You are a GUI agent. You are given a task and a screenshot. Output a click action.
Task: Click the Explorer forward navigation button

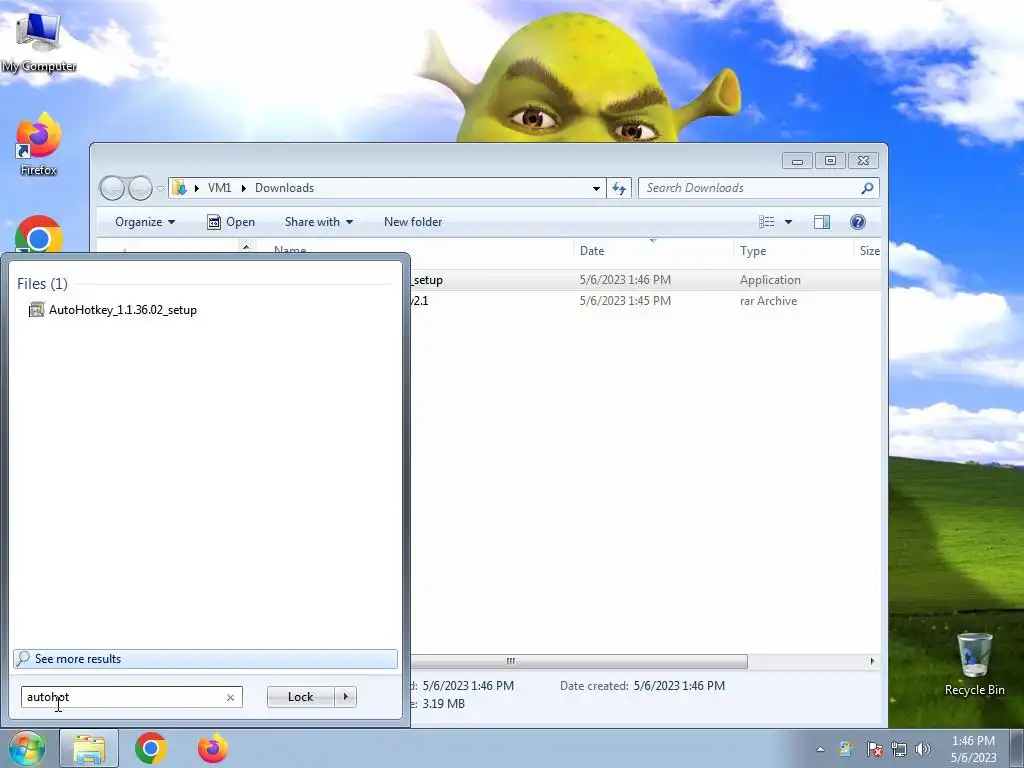140,188
